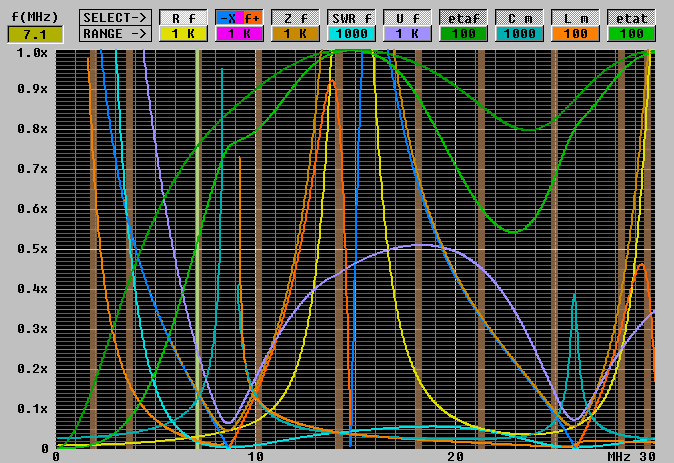Toggle the R f curve selector
The image size is (674, 463).
click(x=184, y=18)
